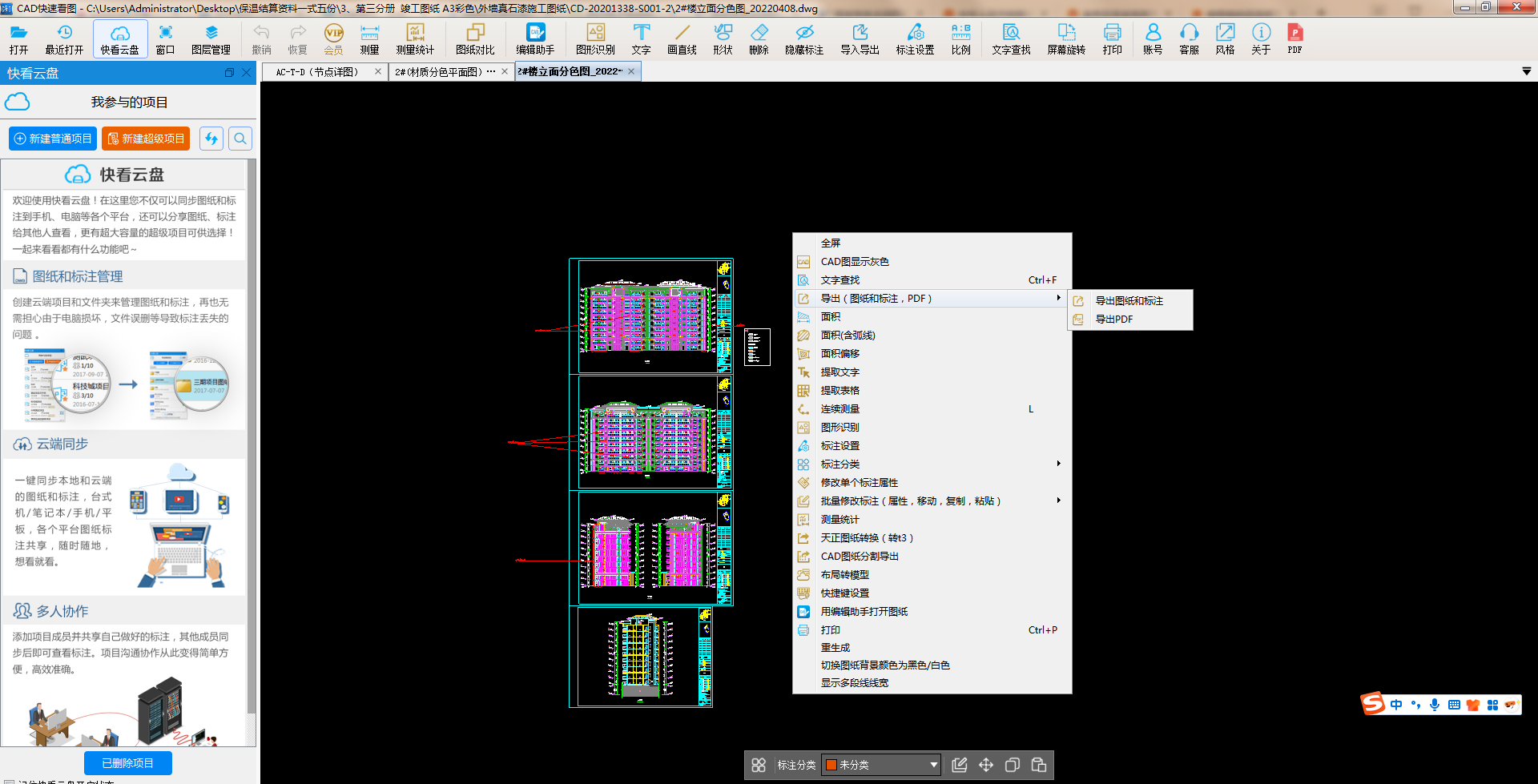Open the VIP 会员 icon
The height and width of the screenshot is (784, 1538).
click(333, 38)
